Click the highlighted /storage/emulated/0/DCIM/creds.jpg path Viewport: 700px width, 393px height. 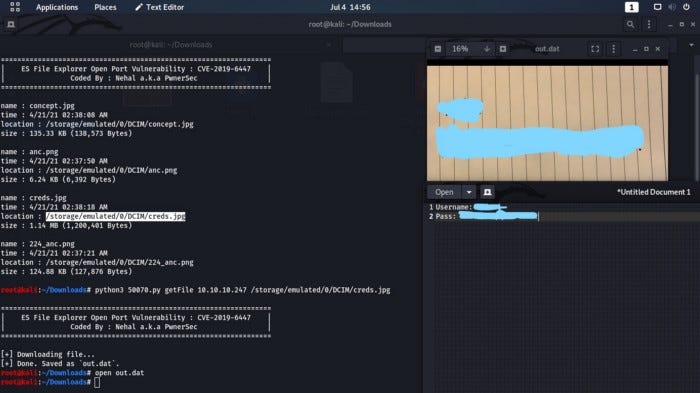pyautogui.click(x=116, y=216)
